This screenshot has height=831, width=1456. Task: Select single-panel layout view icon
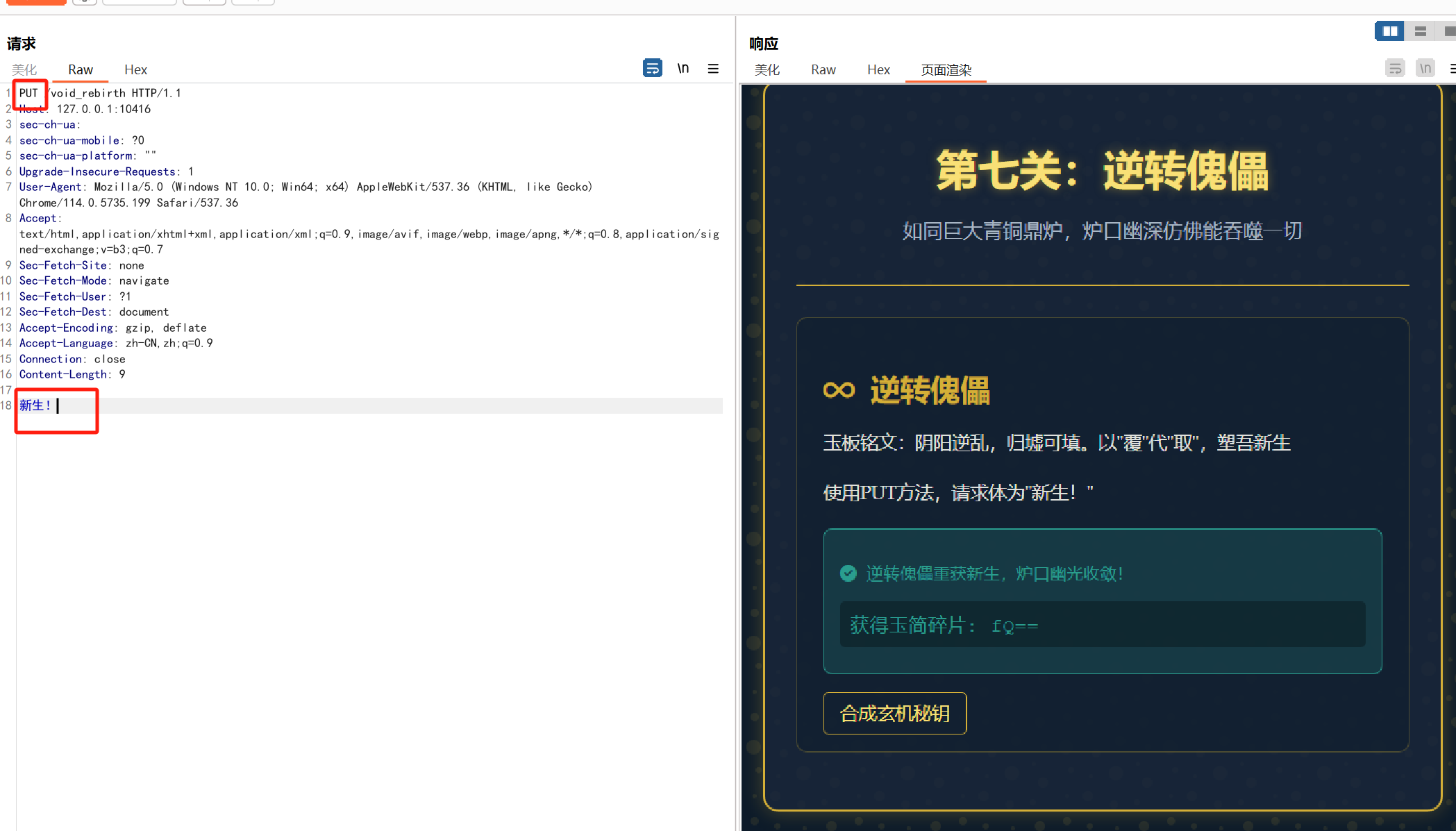(x=1450, y=31)
